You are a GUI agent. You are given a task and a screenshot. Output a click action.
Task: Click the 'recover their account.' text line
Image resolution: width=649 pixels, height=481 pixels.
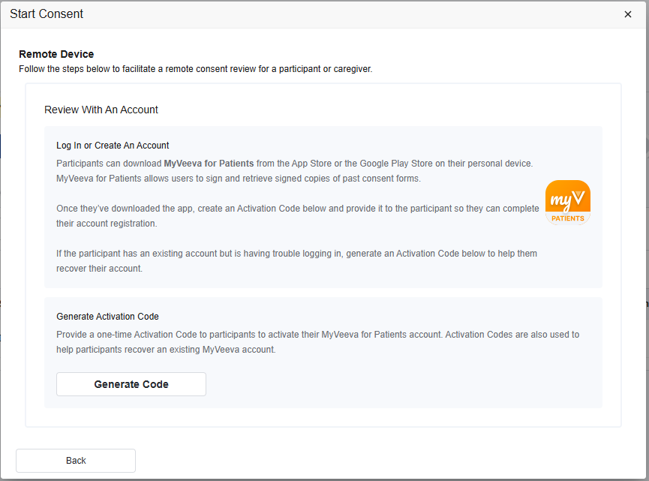point(99,269)
